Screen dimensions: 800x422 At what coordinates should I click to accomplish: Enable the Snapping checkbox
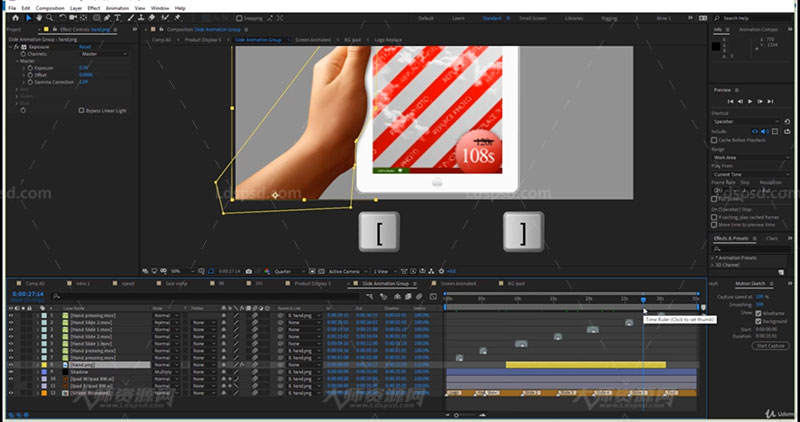(x=239, y=18)
